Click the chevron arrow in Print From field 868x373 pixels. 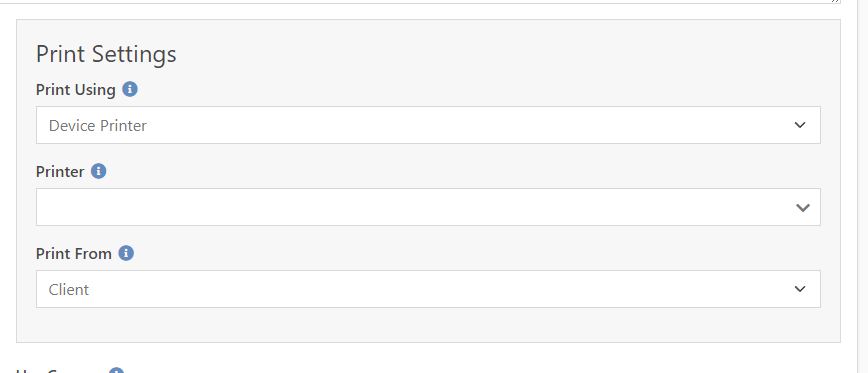800,289
